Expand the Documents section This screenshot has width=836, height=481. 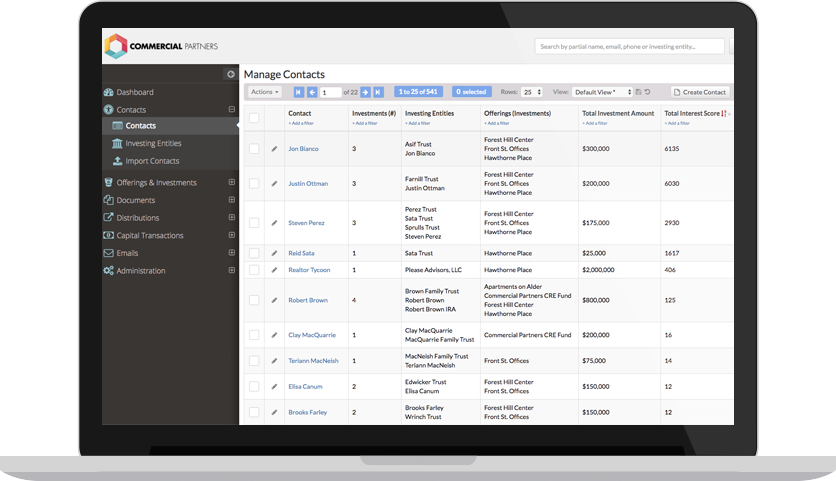tap(231, 200)
